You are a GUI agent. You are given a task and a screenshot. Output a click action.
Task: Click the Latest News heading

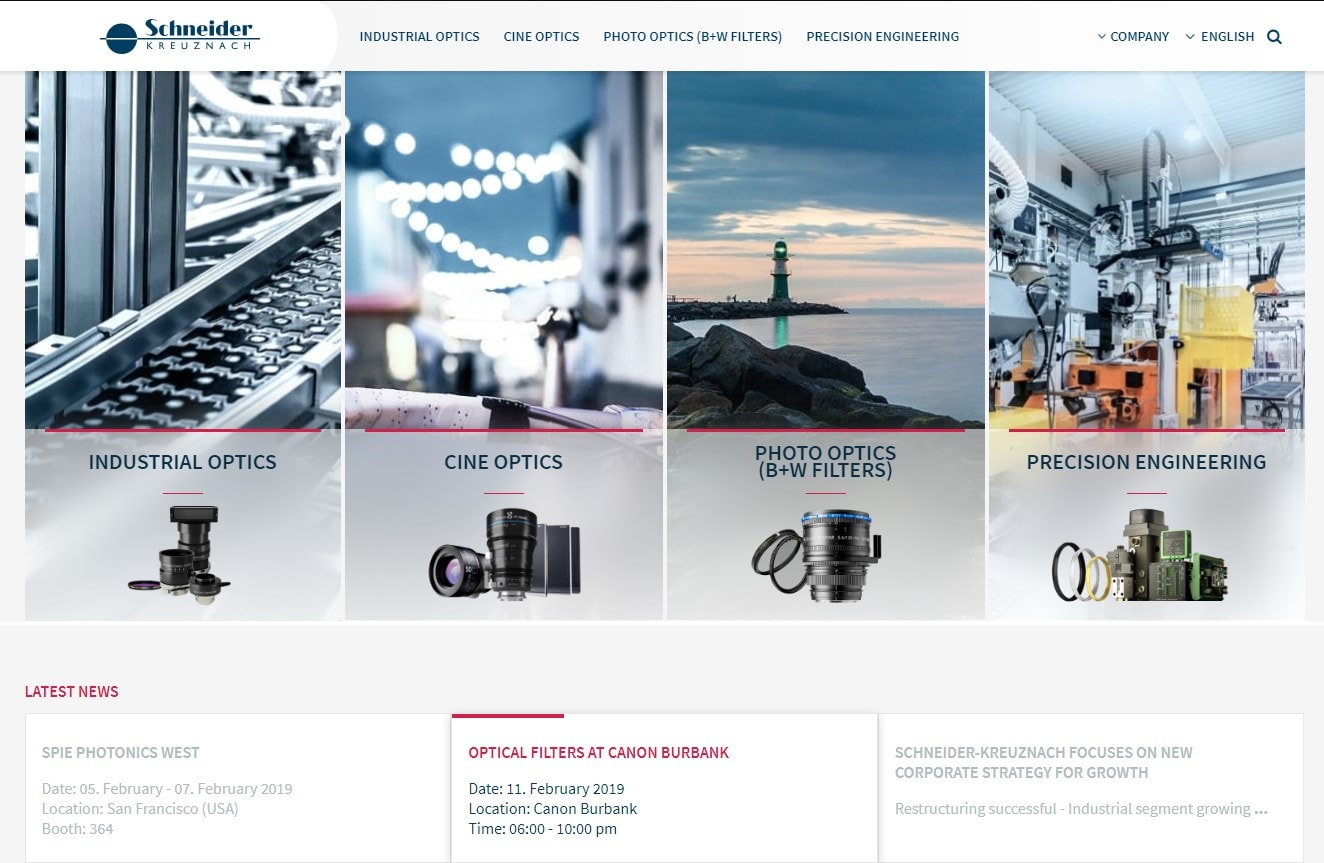72,692
